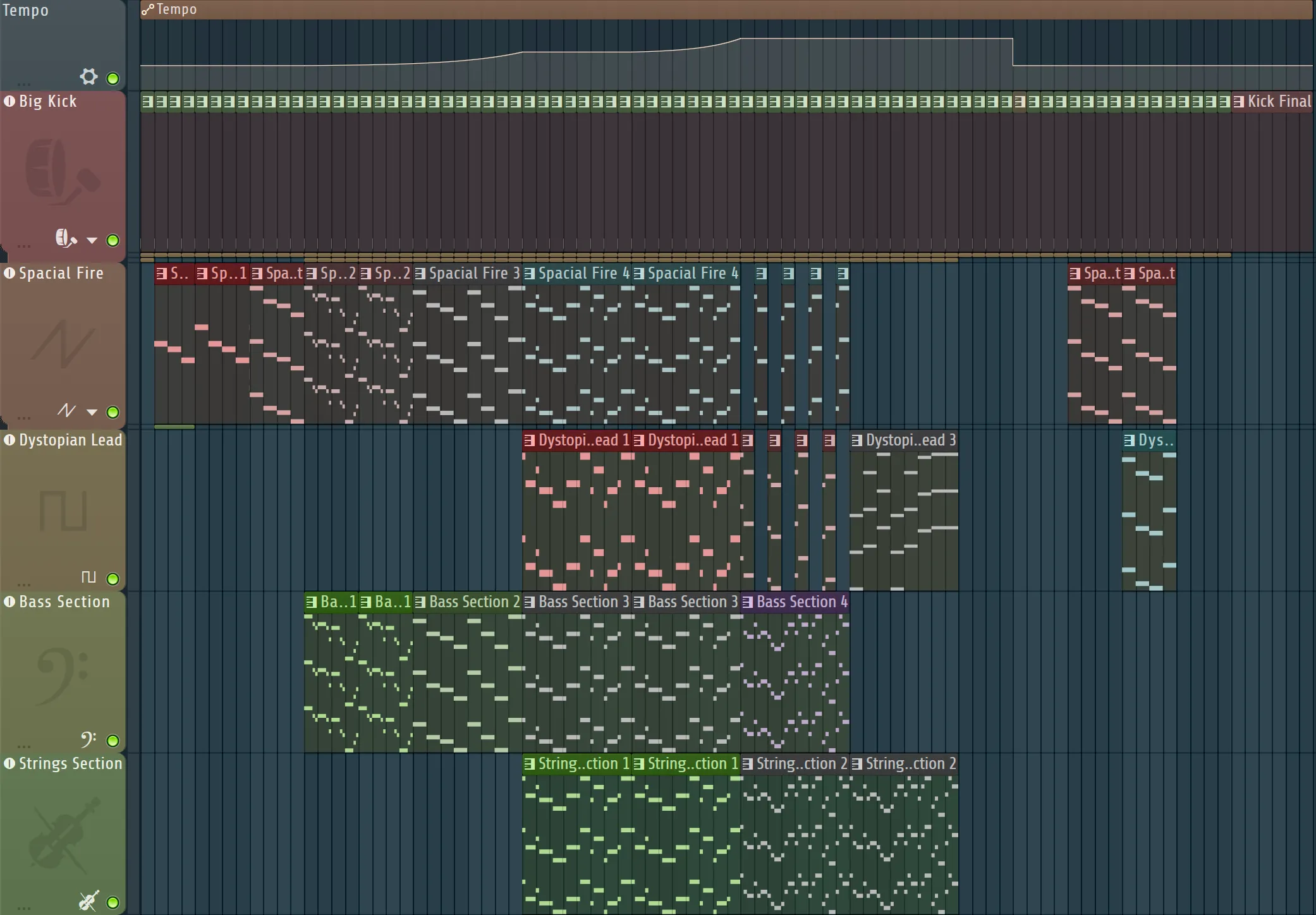Viewport: 1316px width, 915px height.
Task: Select the Bass Section 2 pattern clip
Action: 474,602
